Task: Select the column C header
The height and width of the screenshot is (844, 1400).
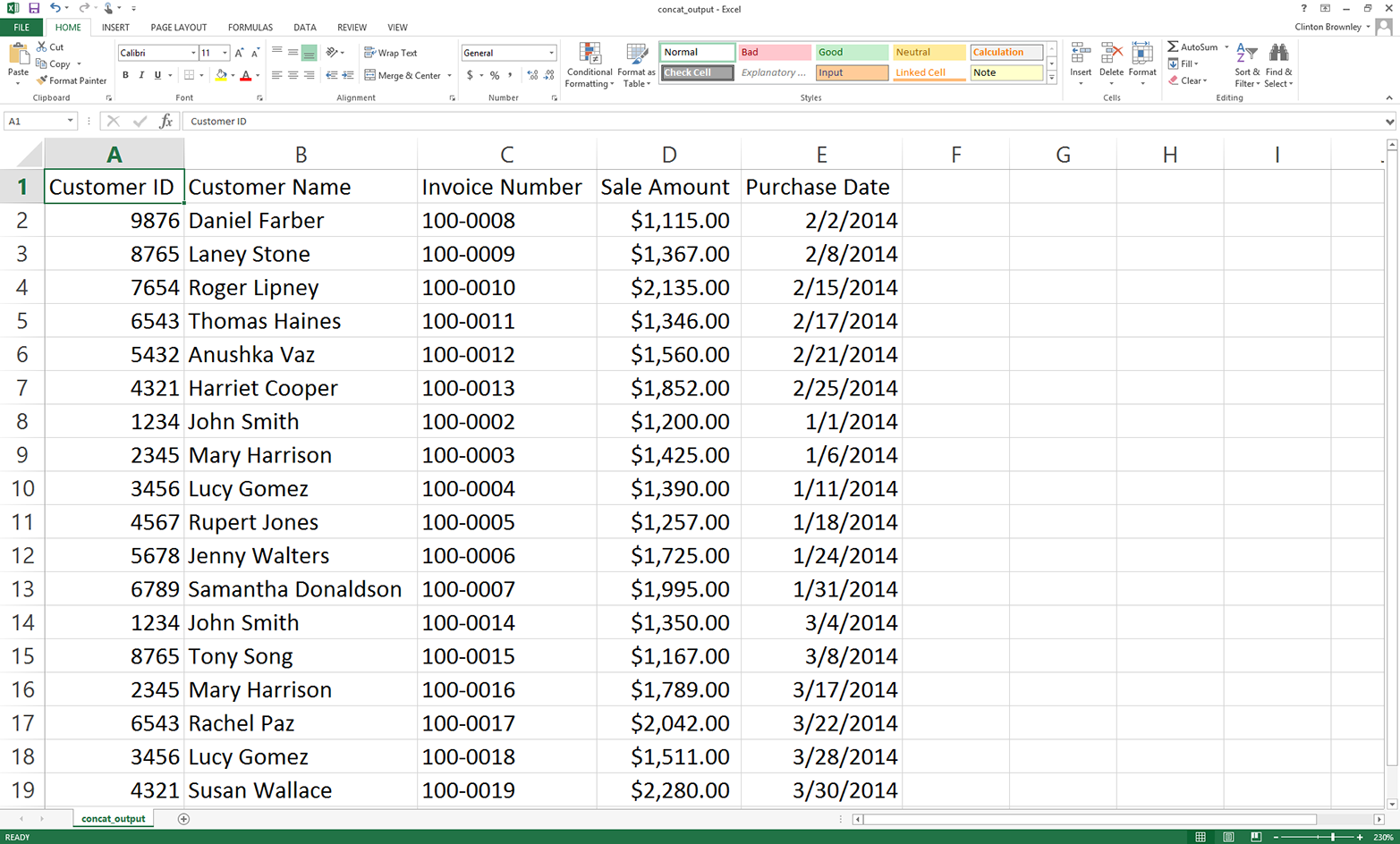Action: click(x=506, y=155)
